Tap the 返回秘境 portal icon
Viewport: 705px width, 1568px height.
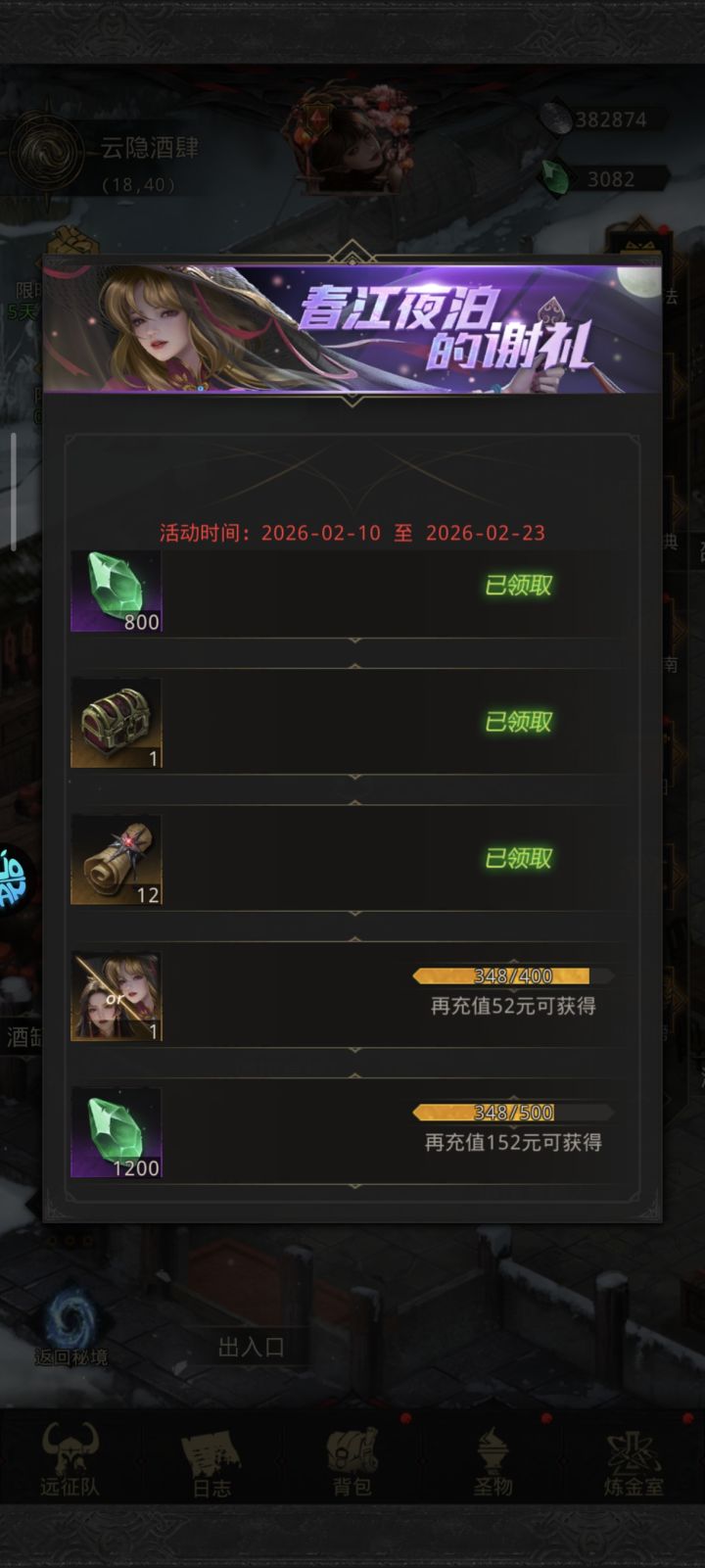pyautogui.click(x=70, y=1324)
